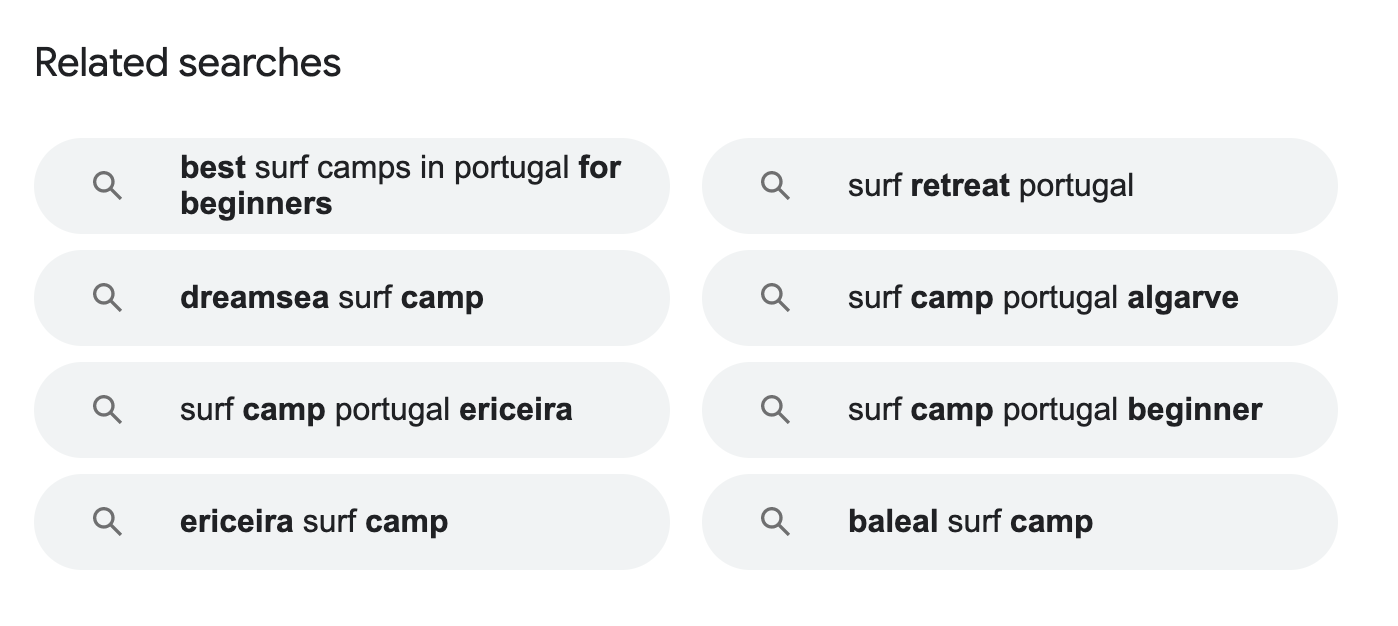1398x626 pixels.
Task: Click the magnifier icon for "surf retreat portugal"
Action: tap(775, 186)
